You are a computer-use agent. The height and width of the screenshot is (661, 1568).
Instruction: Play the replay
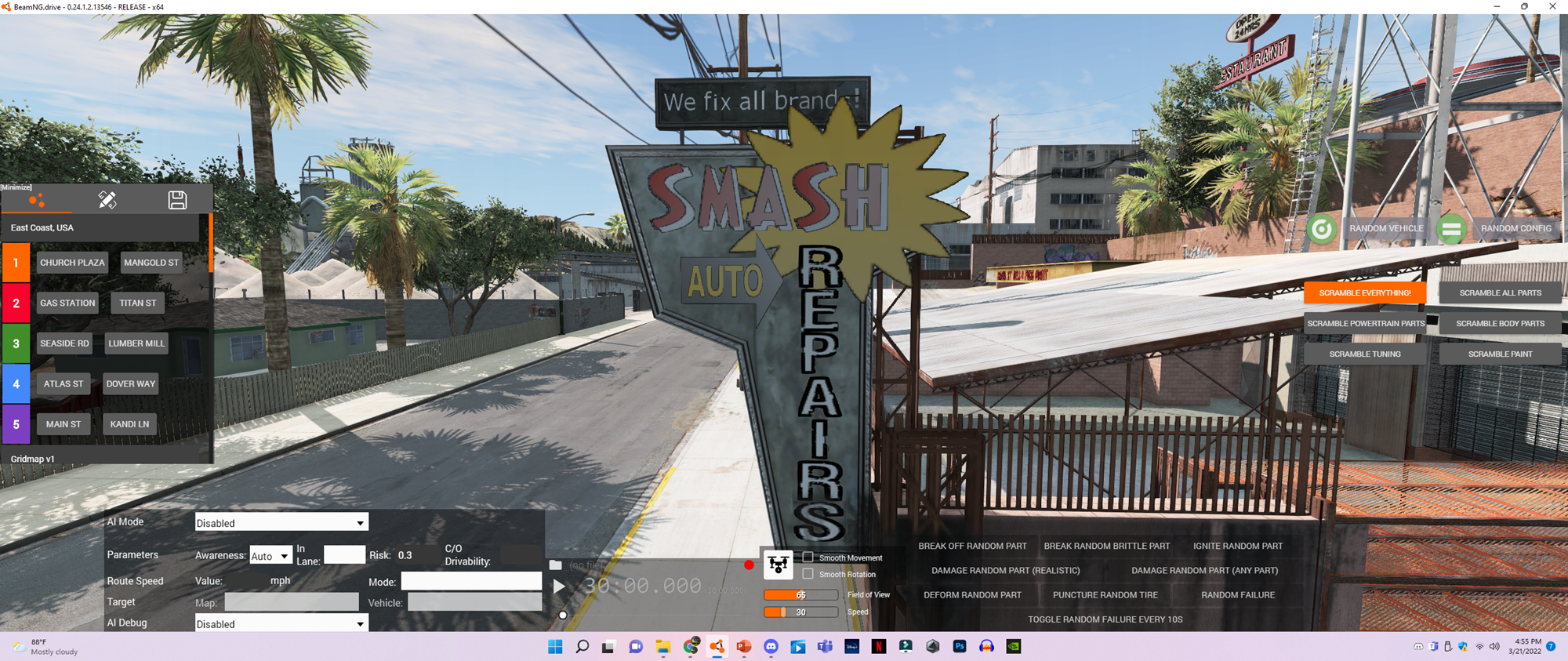(x=558, y=586)
